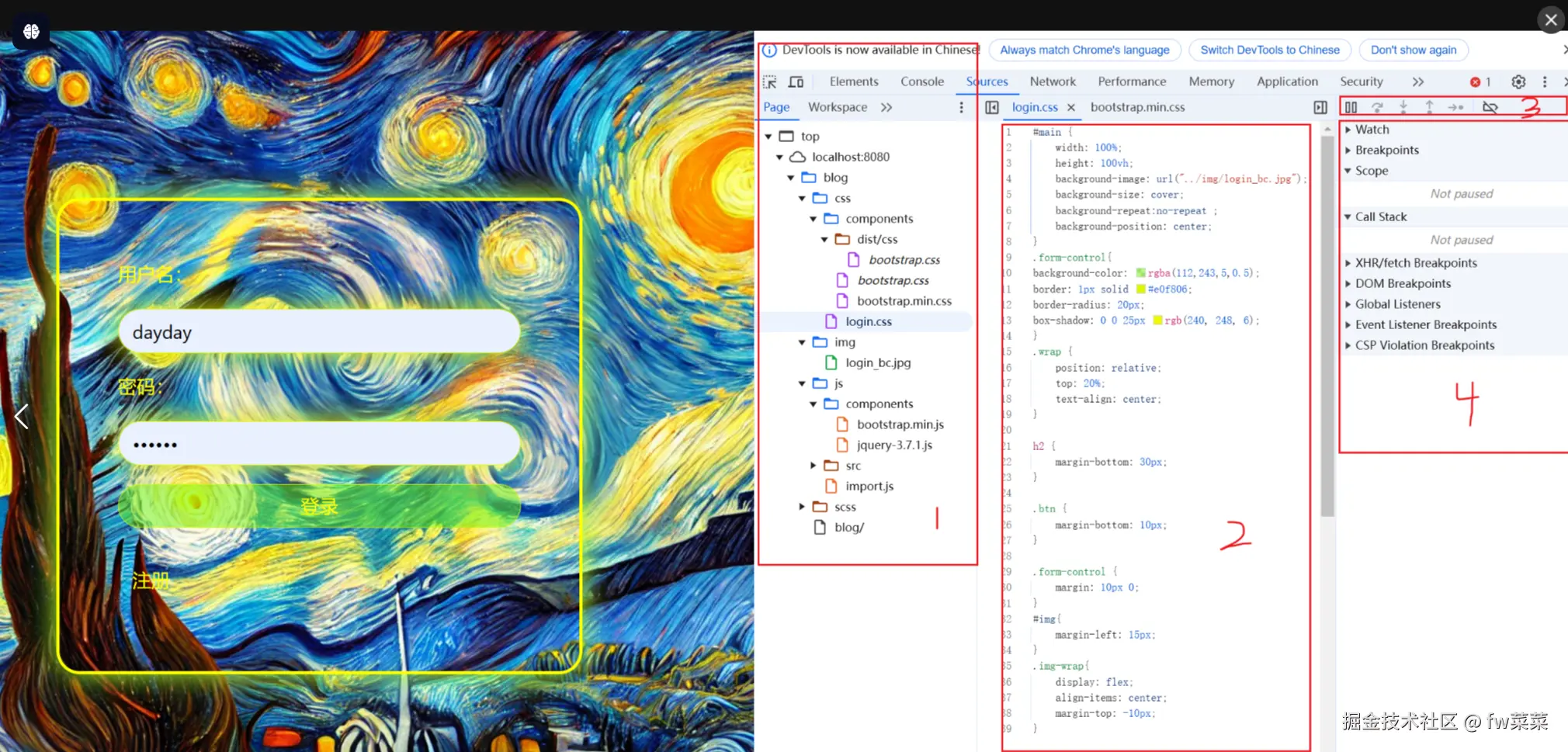Close the login.css editor tab
The width and height of the screenshot is (1568, 752).
[1071, 107]
